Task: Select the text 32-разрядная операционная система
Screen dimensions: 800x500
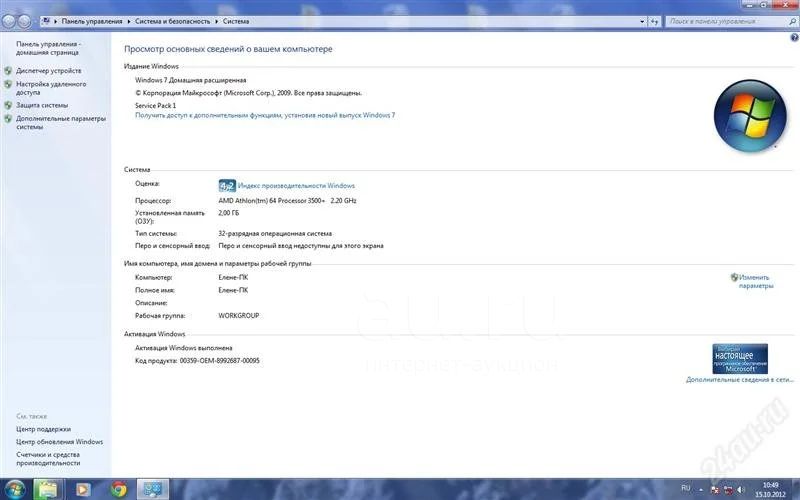Action: [x=275, y=233]
